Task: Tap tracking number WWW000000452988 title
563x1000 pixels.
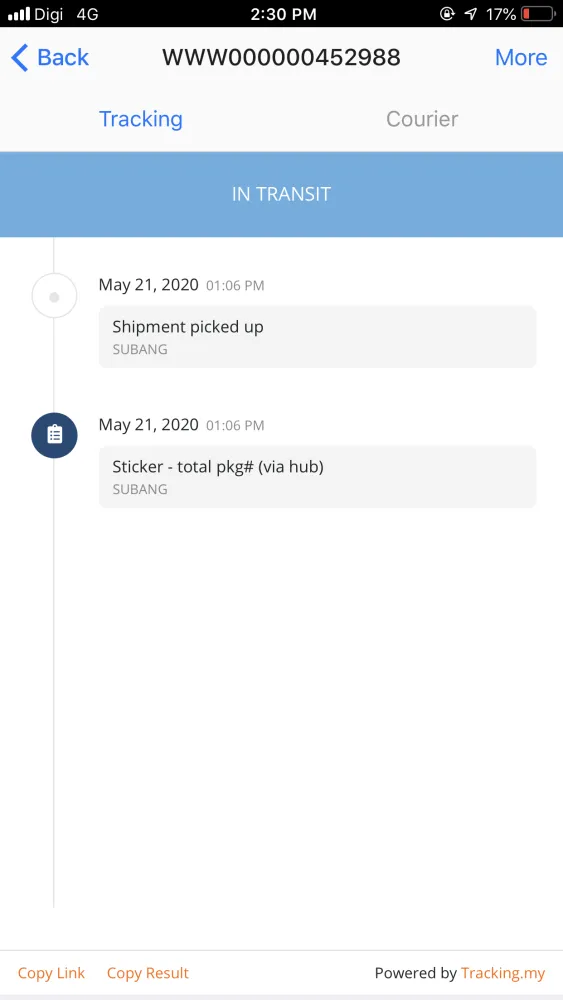Action: click(281, 57)
